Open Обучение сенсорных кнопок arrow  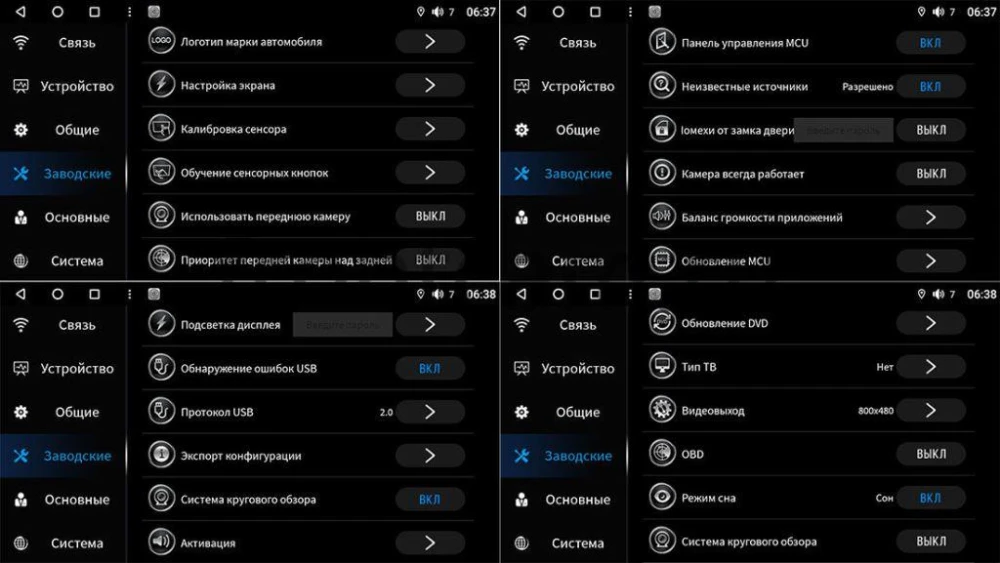coord(430,172)
